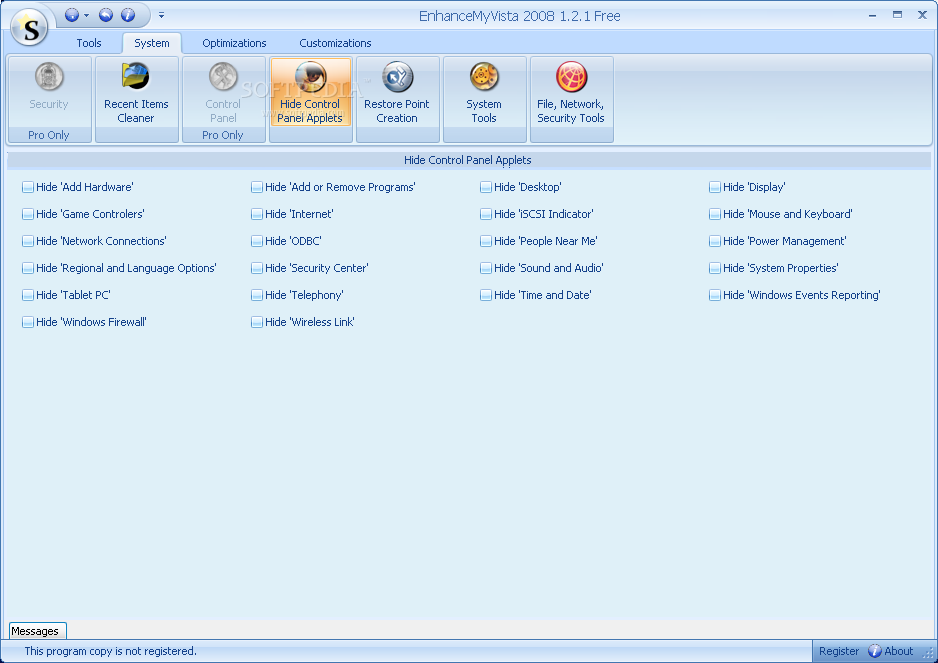Select the System tab
The height and width of the screenshot is (663, 938).
(152, 43)
